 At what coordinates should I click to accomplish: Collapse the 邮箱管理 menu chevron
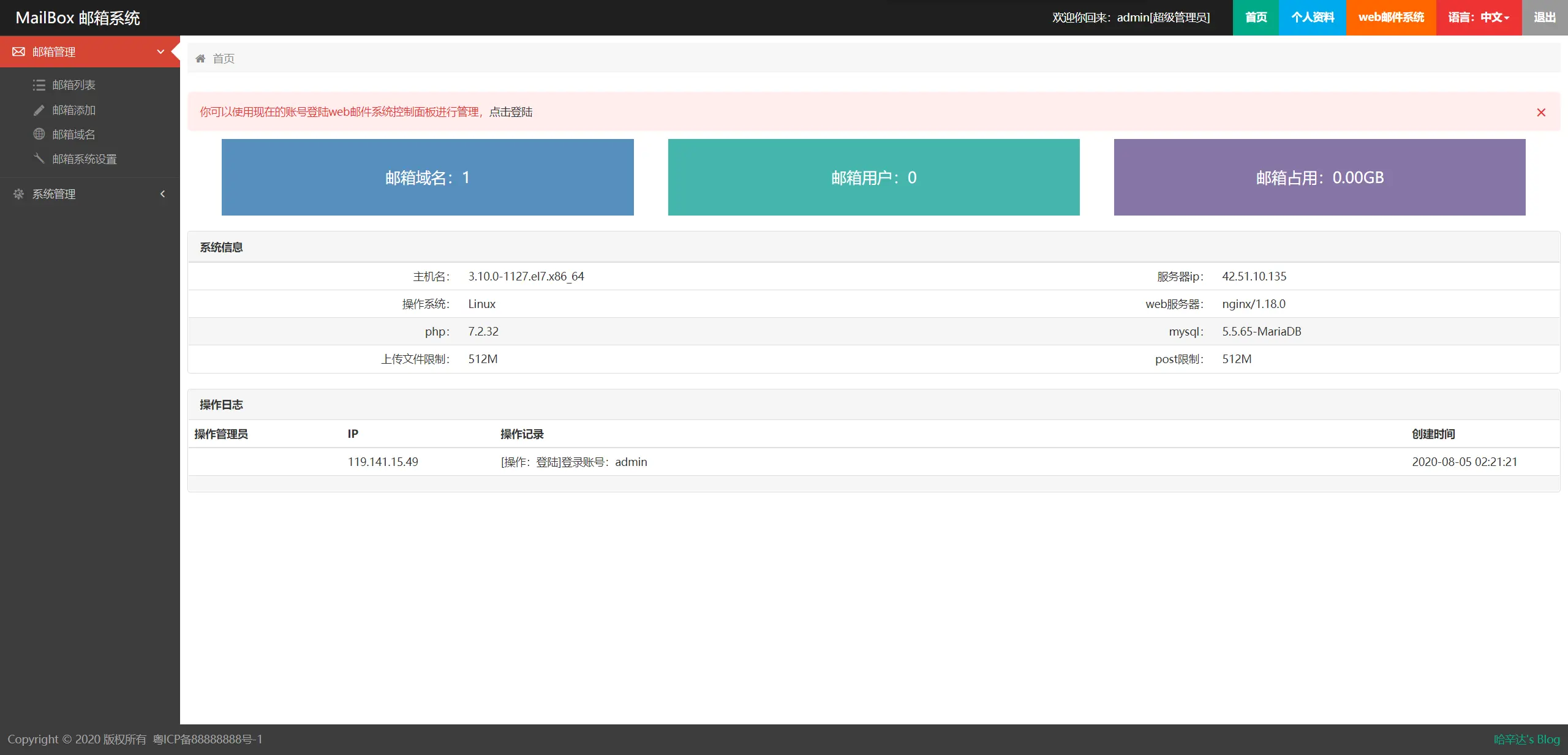tap(161, 52)
